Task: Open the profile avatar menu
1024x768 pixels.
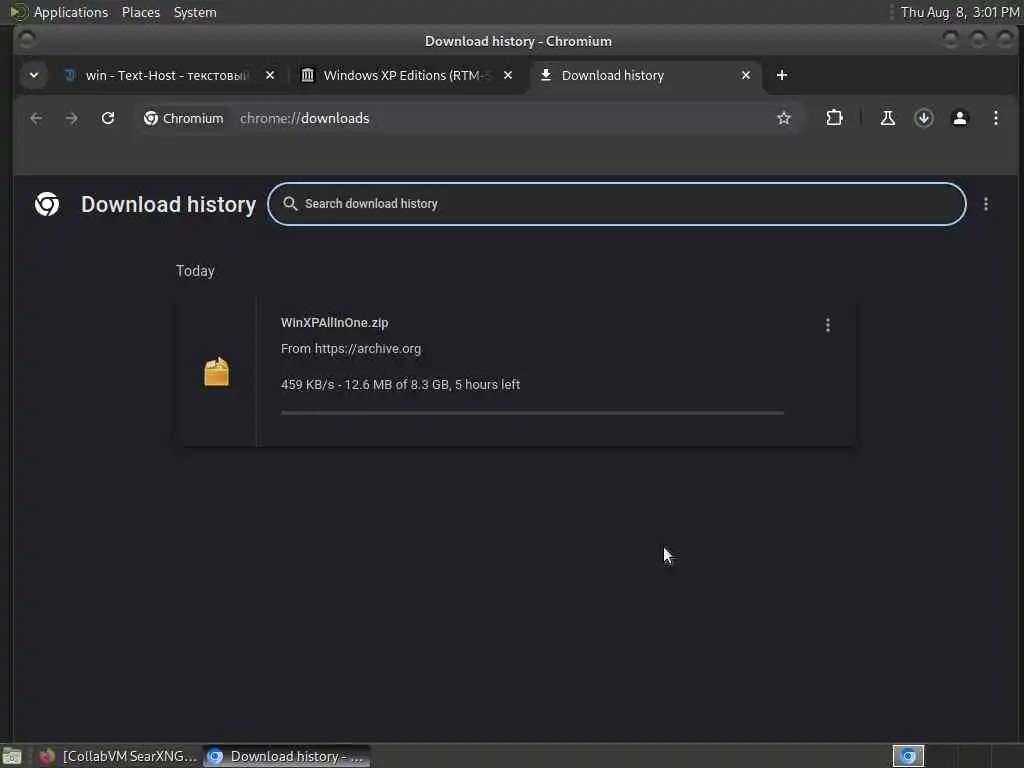Action: coord(959,118)
